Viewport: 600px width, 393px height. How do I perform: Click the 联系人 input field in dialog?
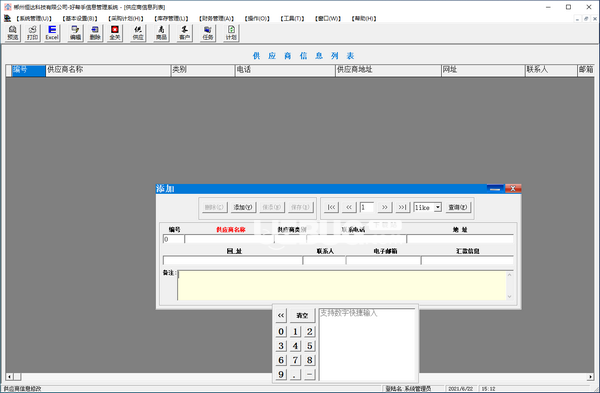pyautogui.click(x=324, y=261)
